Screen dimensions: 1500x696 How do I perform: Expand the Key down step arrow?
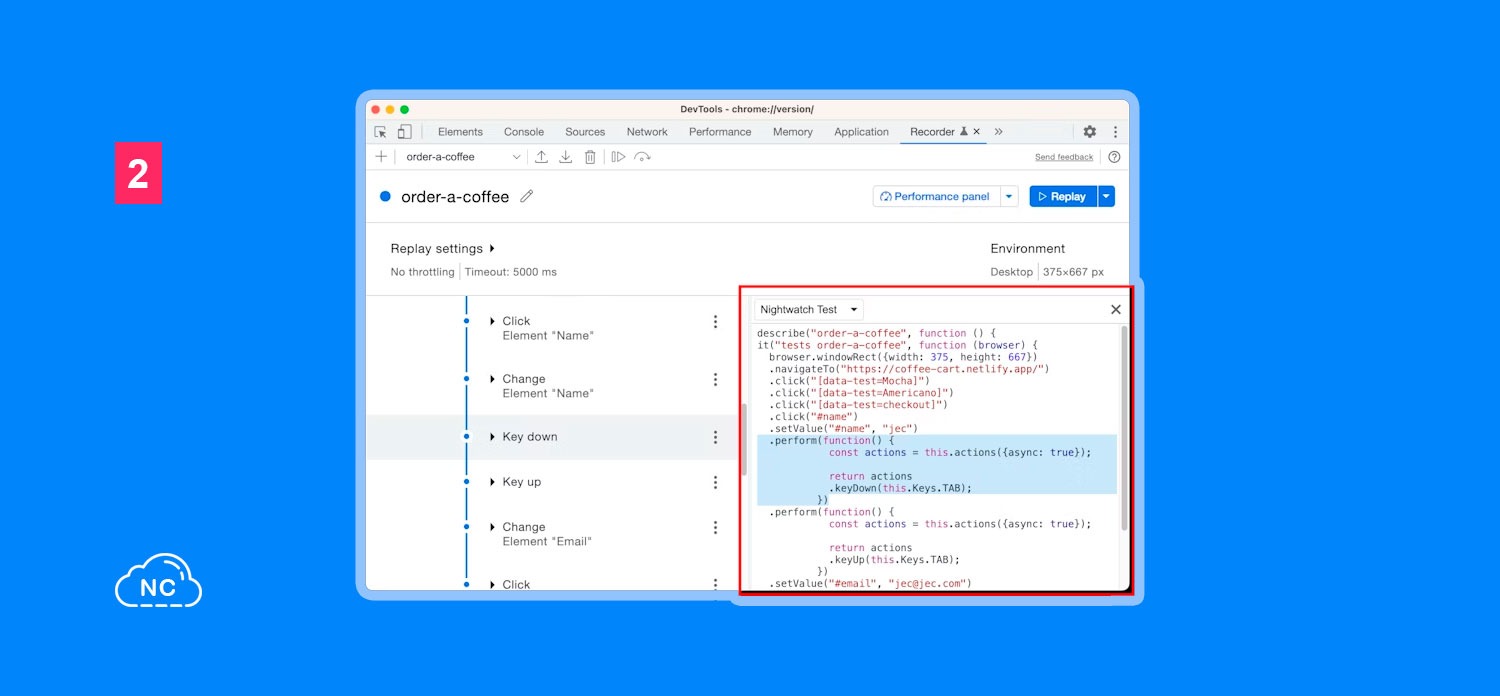pos(493,437)
